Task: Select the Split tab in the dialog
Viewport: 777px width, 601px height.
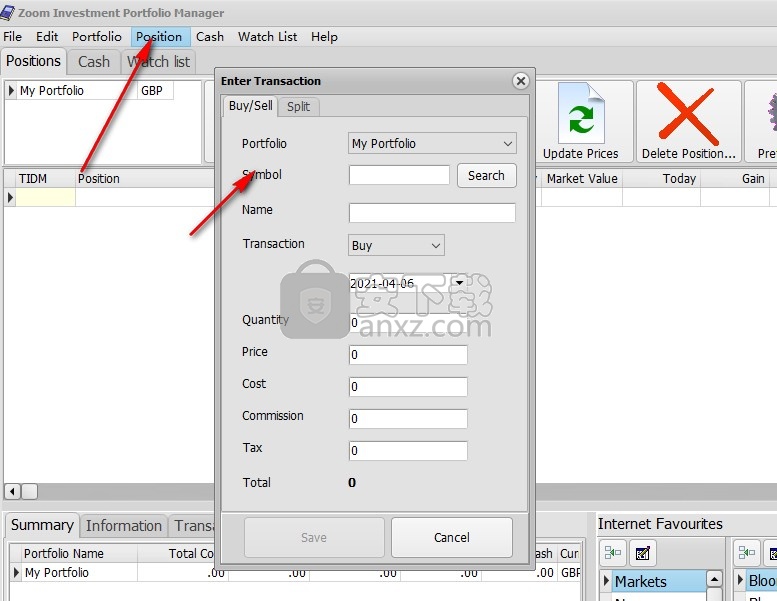Action: point(298,107)
